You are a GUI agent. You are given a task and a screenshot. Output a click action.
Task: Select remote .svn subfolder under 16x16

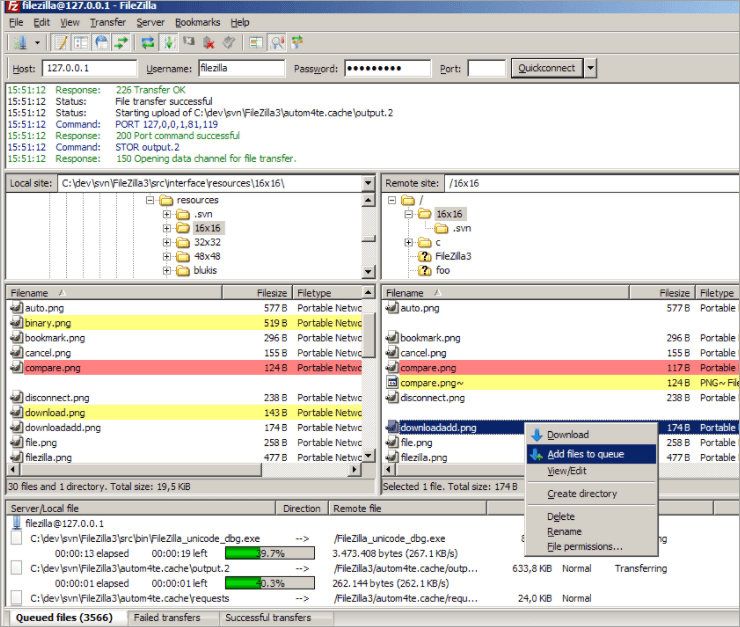click(x=462, y=228)
